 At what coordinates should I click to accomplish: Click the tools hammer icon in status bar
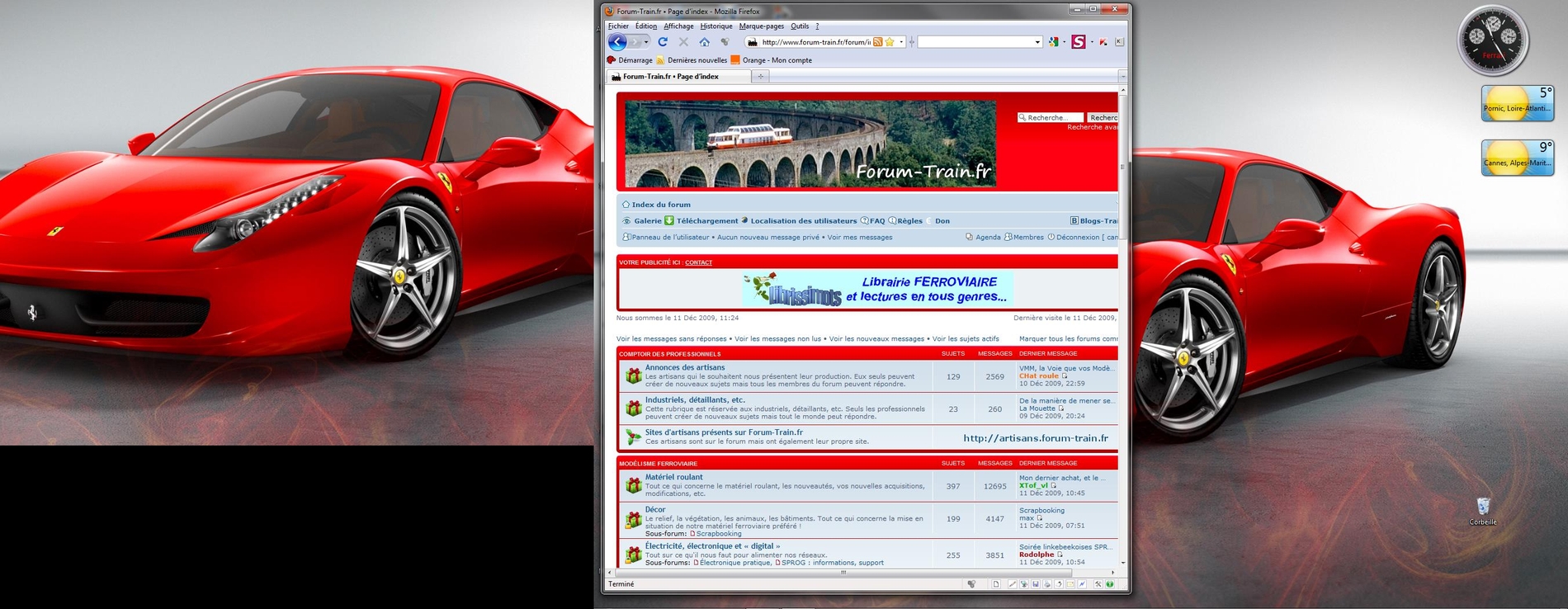(x=1098, y=584)
